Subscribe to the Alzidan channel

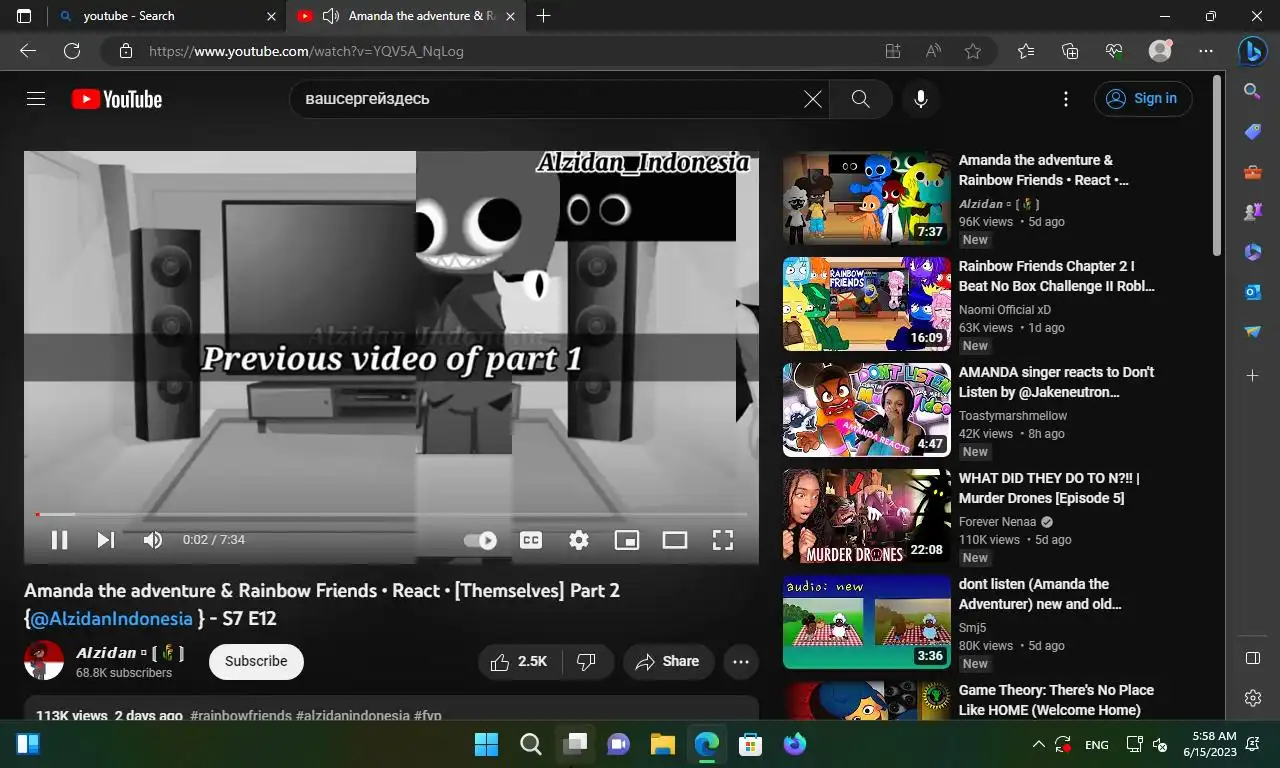[x=256, y=661]
